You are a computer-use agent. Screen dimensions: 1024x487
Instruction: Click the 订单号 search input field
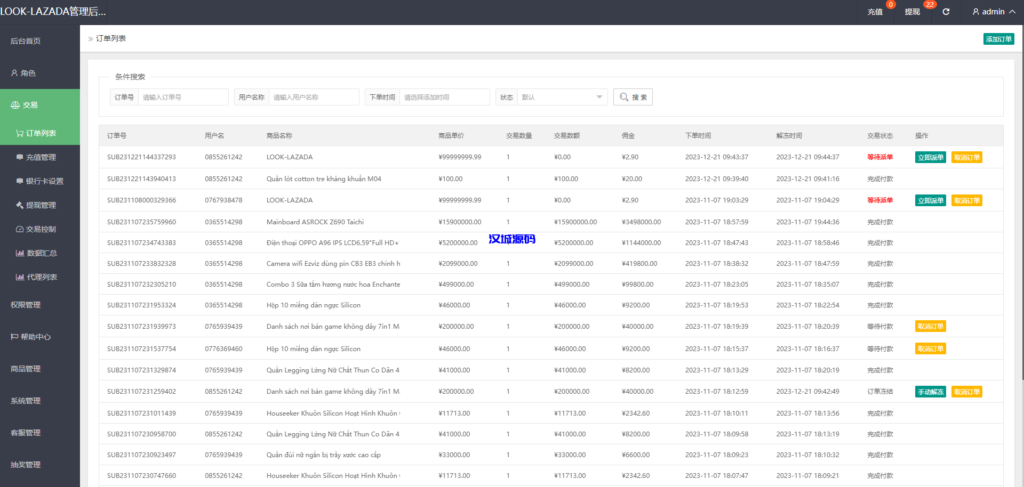click(x=183, y=97)
